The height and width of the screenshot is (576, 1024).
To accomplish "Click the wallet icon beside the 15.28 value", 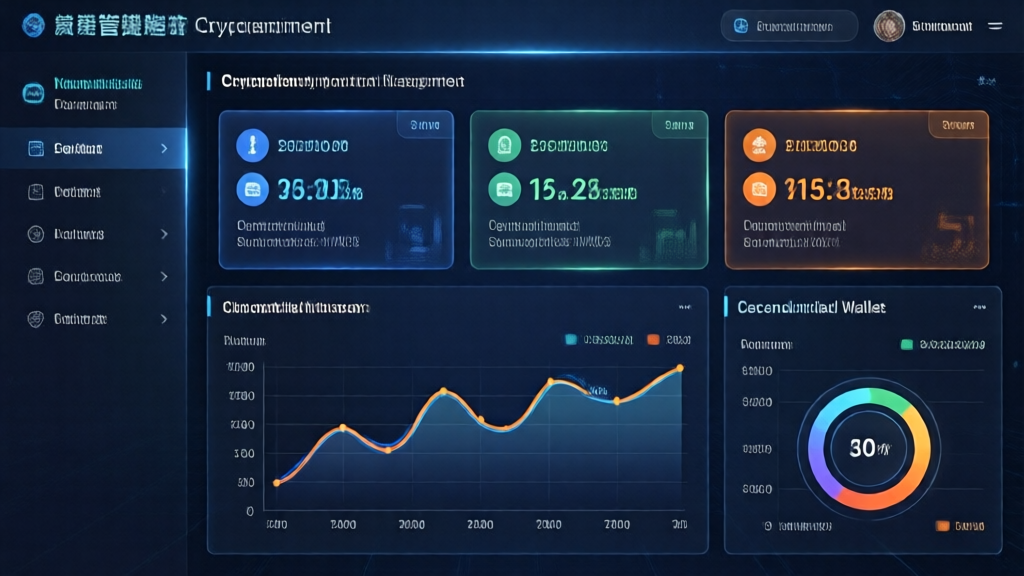I will (504, 187).
